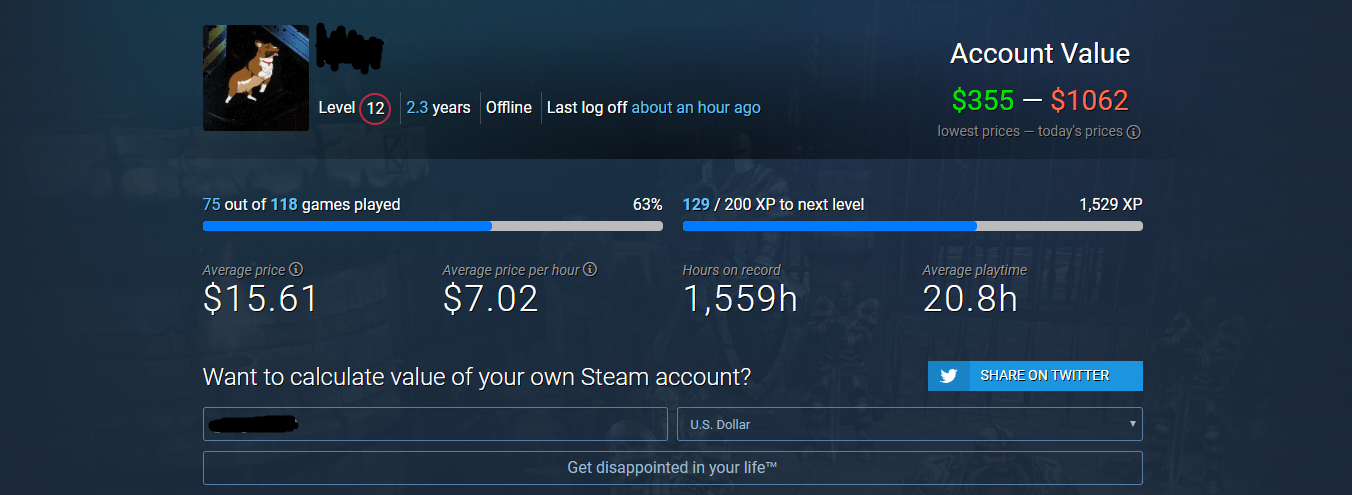1352x495 pixels.
Task: Click the XP to next level progress bar
Action: click(x=913, y=226)
